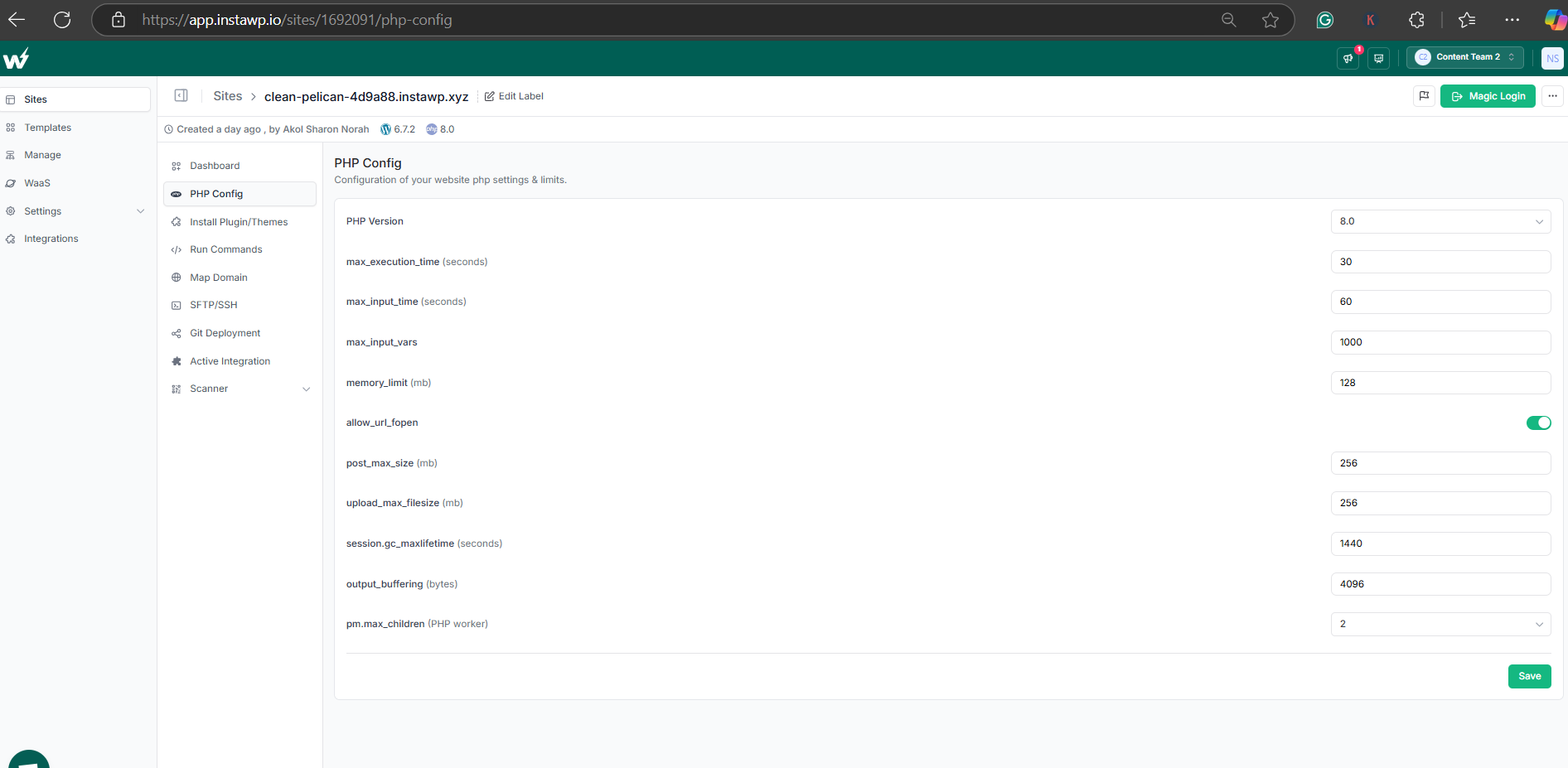Screen dimensions: 1568x768
Task: Open Install Plugin/Themes section
Action: pos(240,222)
